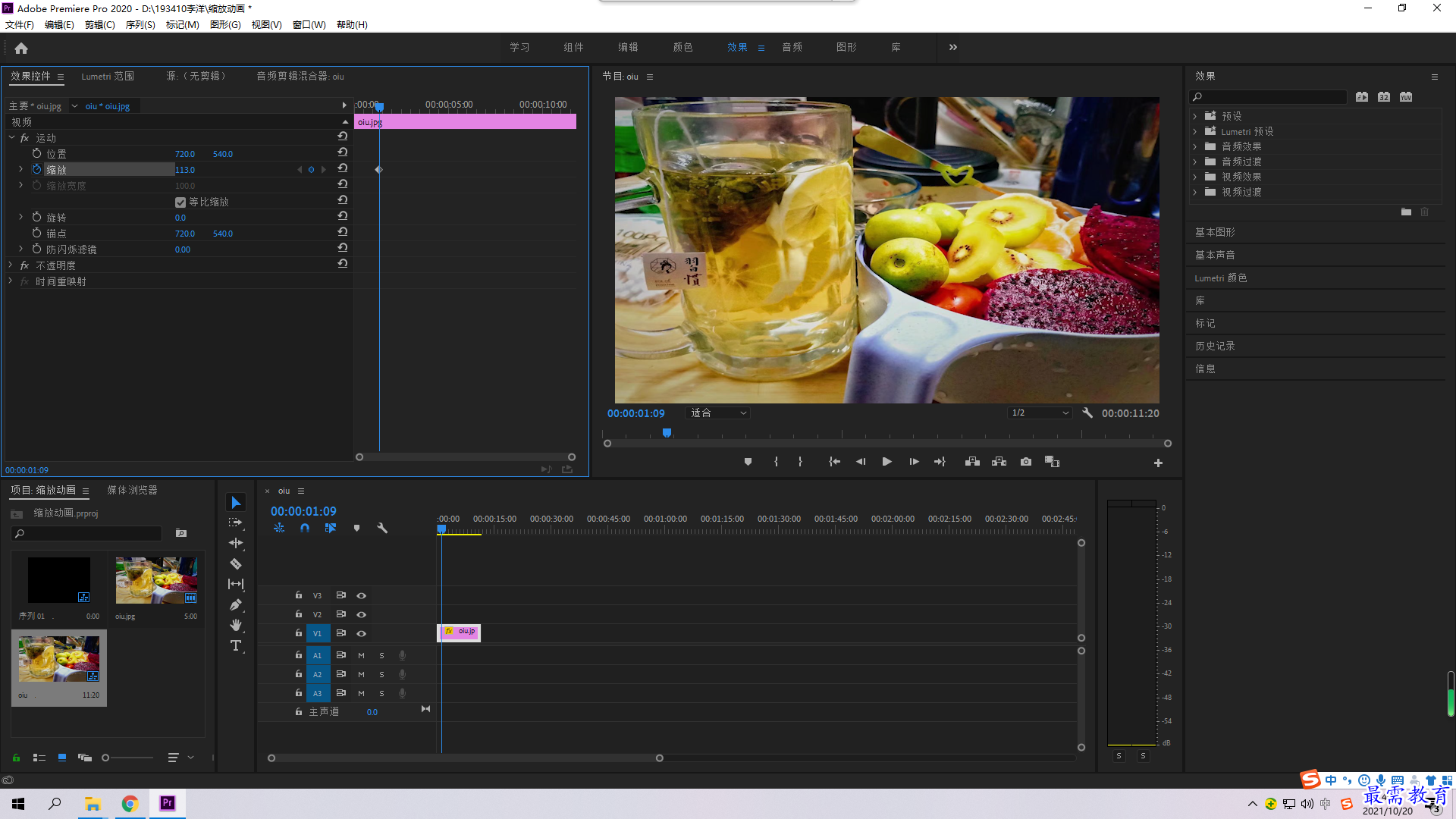Click the Home icon

(x=21, y=48)
